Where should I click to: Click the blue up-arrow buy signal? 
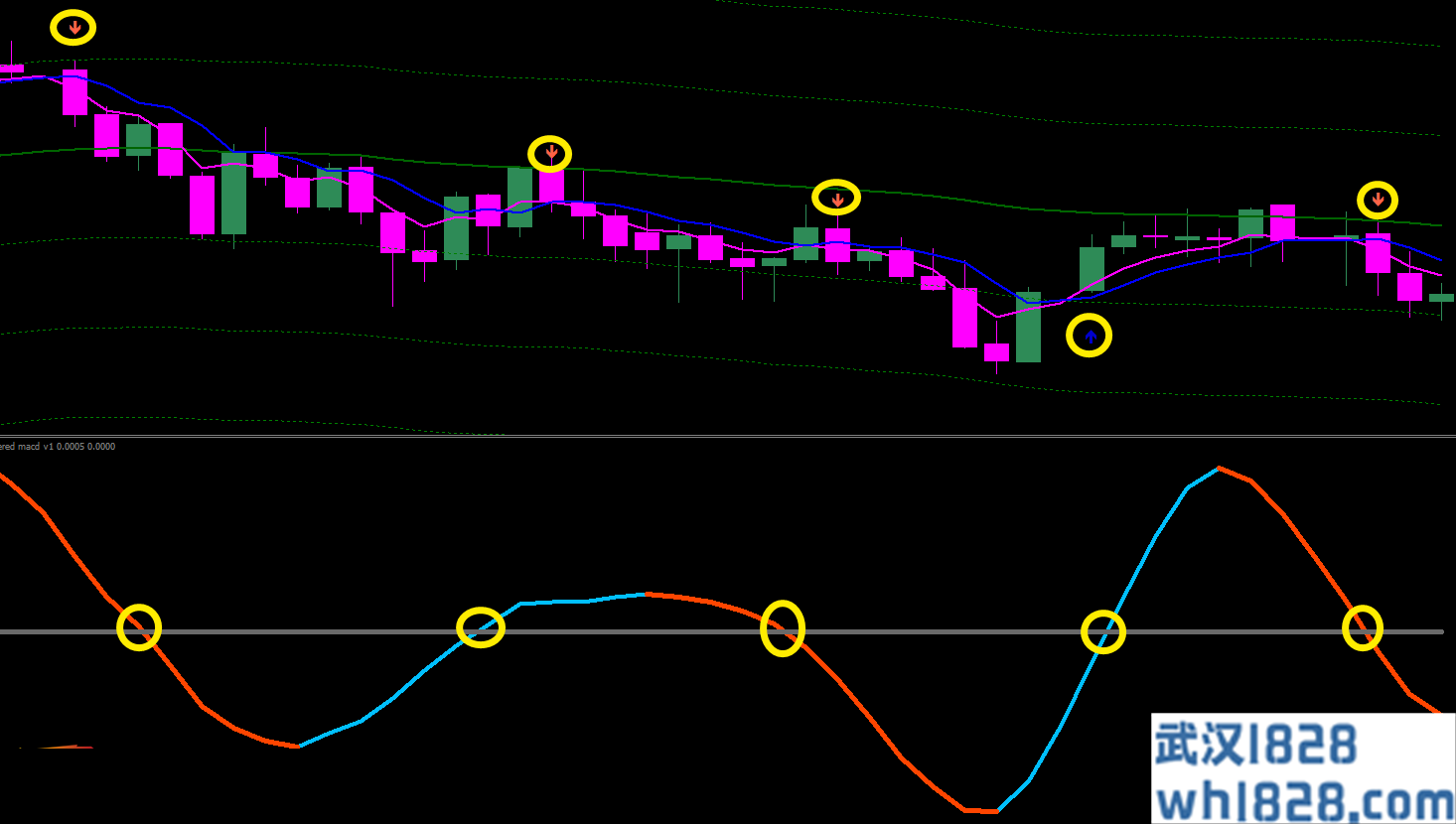(x=1091, y=338)
